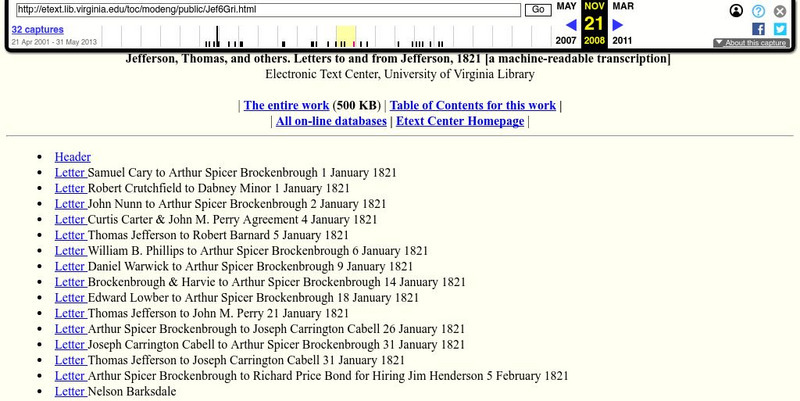
Task: Open The entire work link
Action: (286, 105)
